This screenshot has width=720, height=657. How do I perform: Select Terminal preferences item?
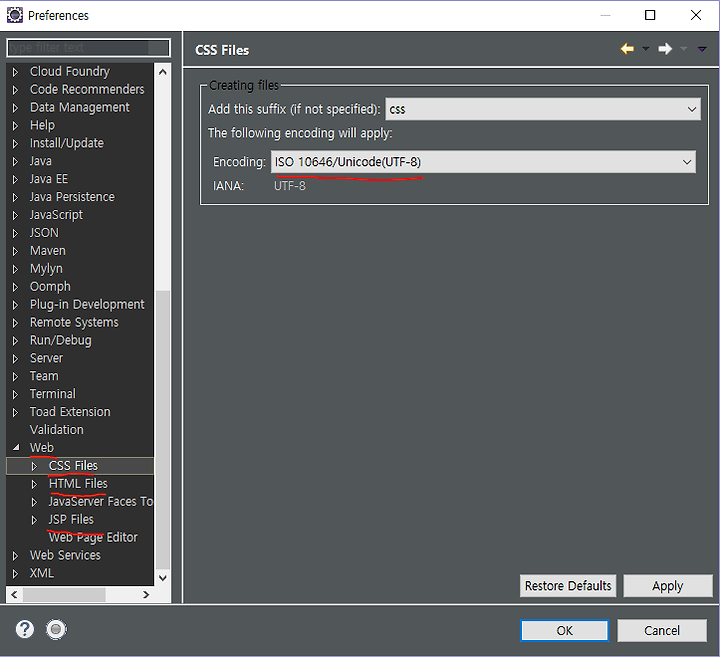pos(52,394)
